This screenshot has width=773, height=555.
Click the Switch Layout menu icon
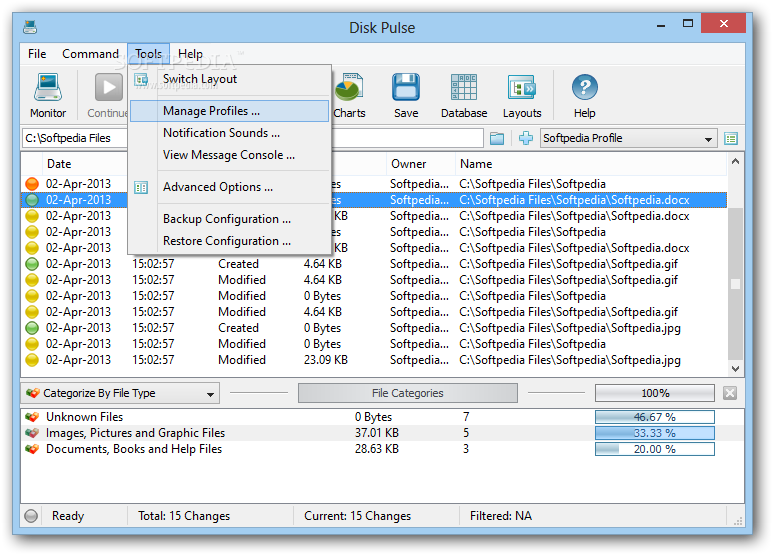coord(141,79)
